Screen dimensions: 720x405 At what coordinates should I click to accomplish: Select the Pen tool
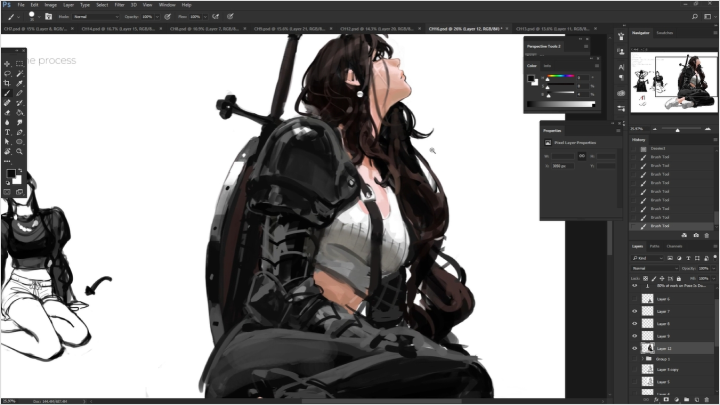[x=20, y=132]
